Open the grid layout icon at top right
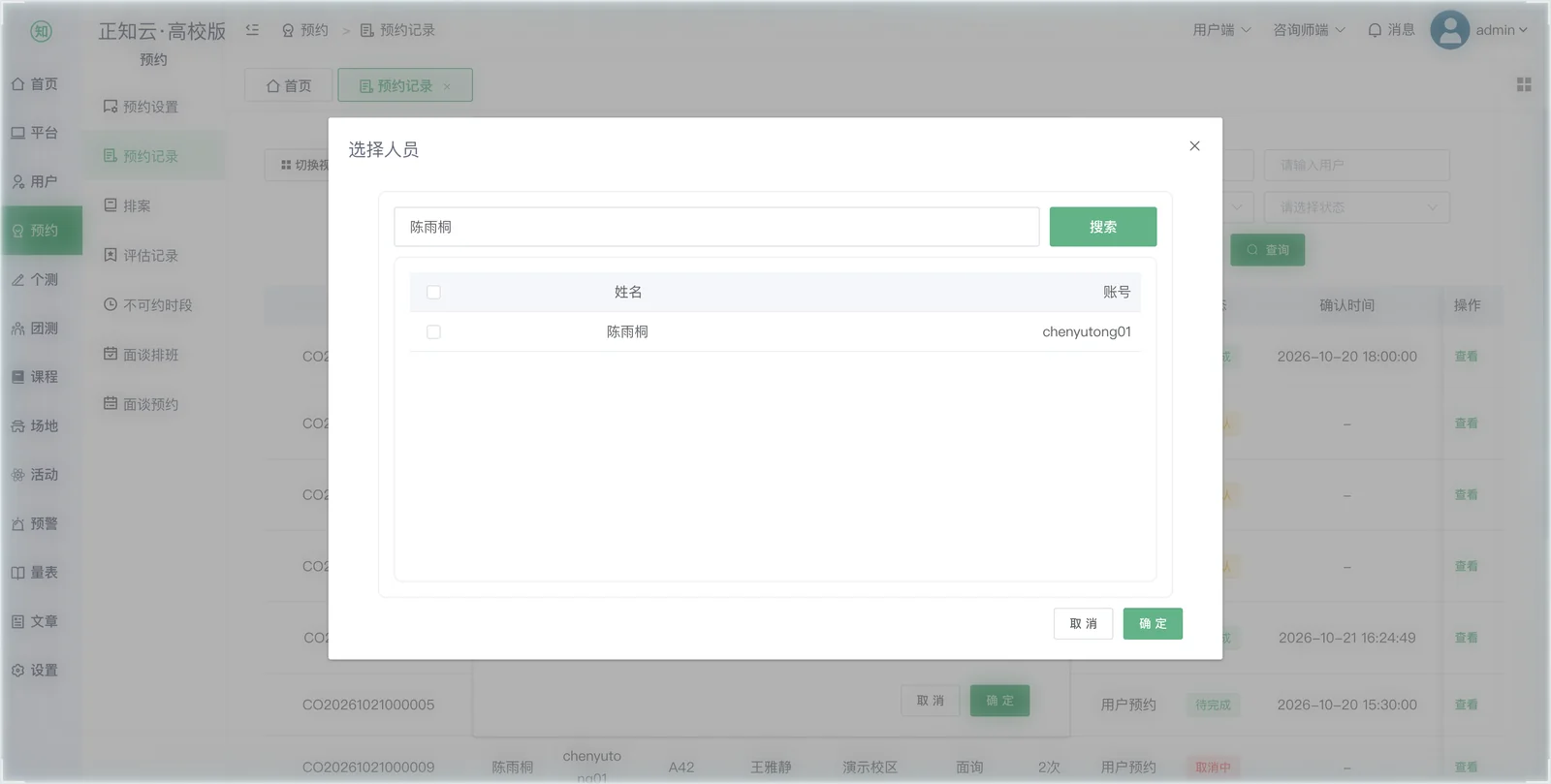Image resolution: width=1551 pixels, height=784 pixels. click(x=1524, y=85)
